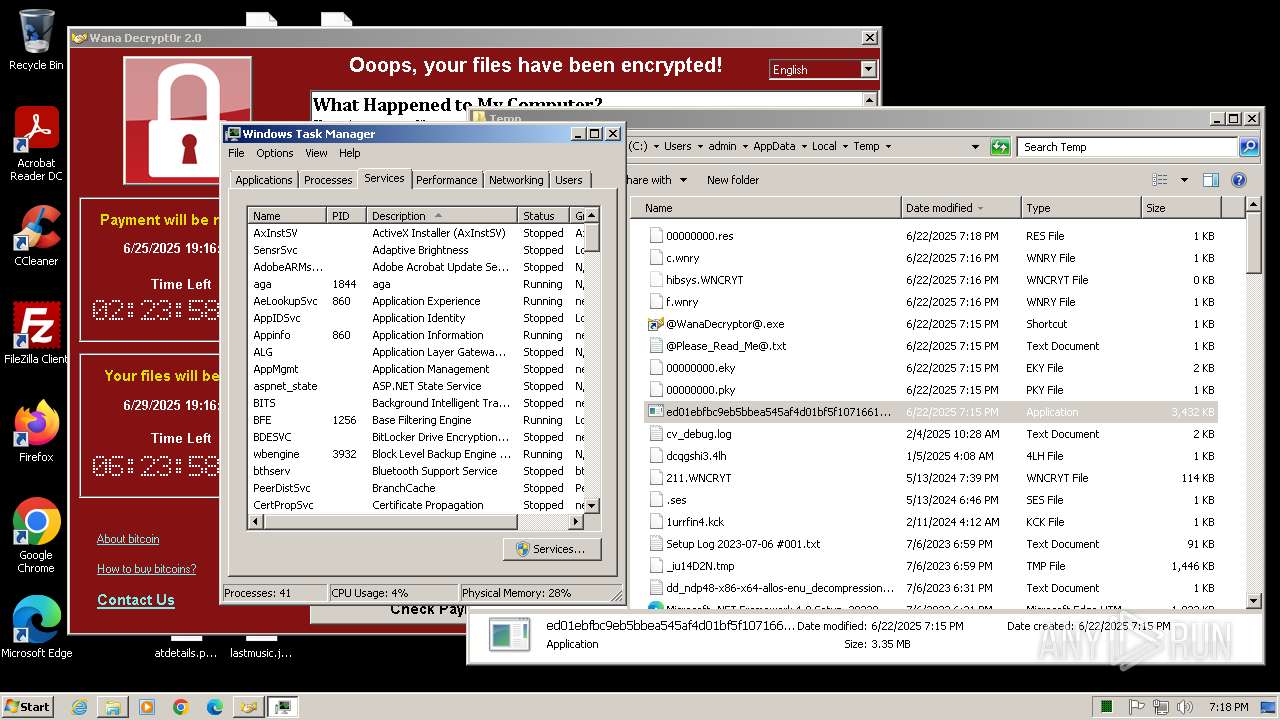
Task: Toggle the Explorer preview pane button
Action: [x=1211, y=180]
